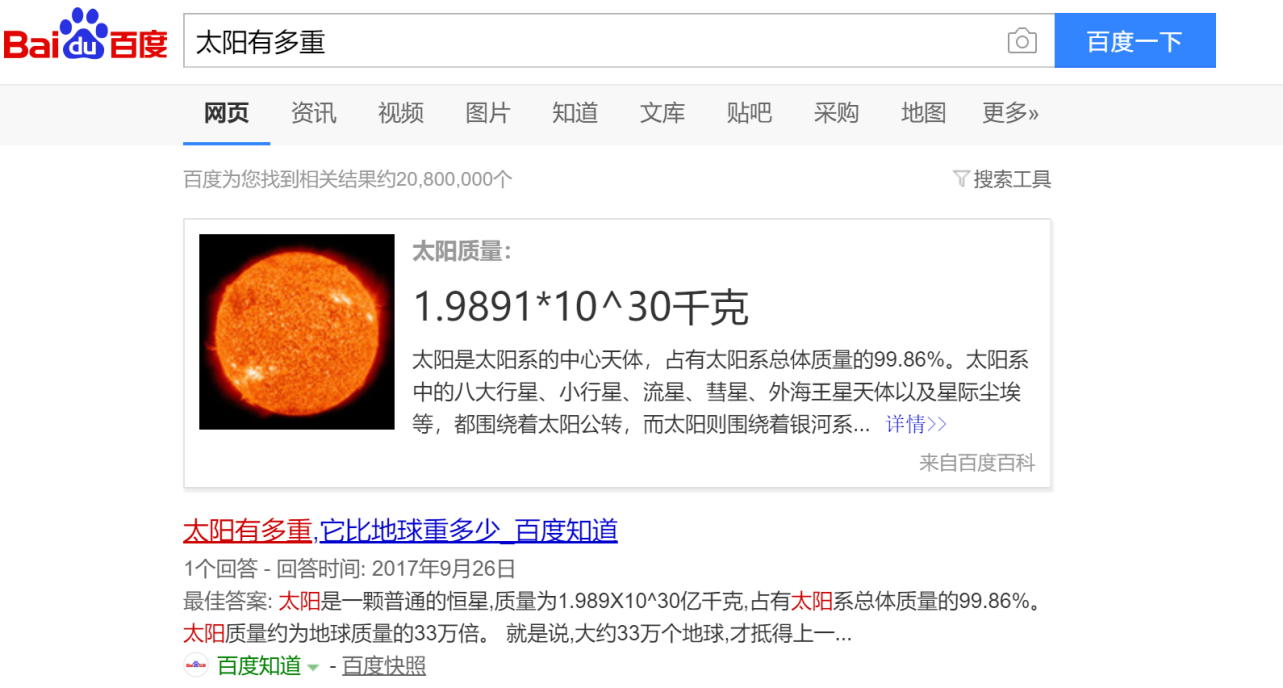Switch to 图片 search results
1283x688 pixels.
point(487,113)
